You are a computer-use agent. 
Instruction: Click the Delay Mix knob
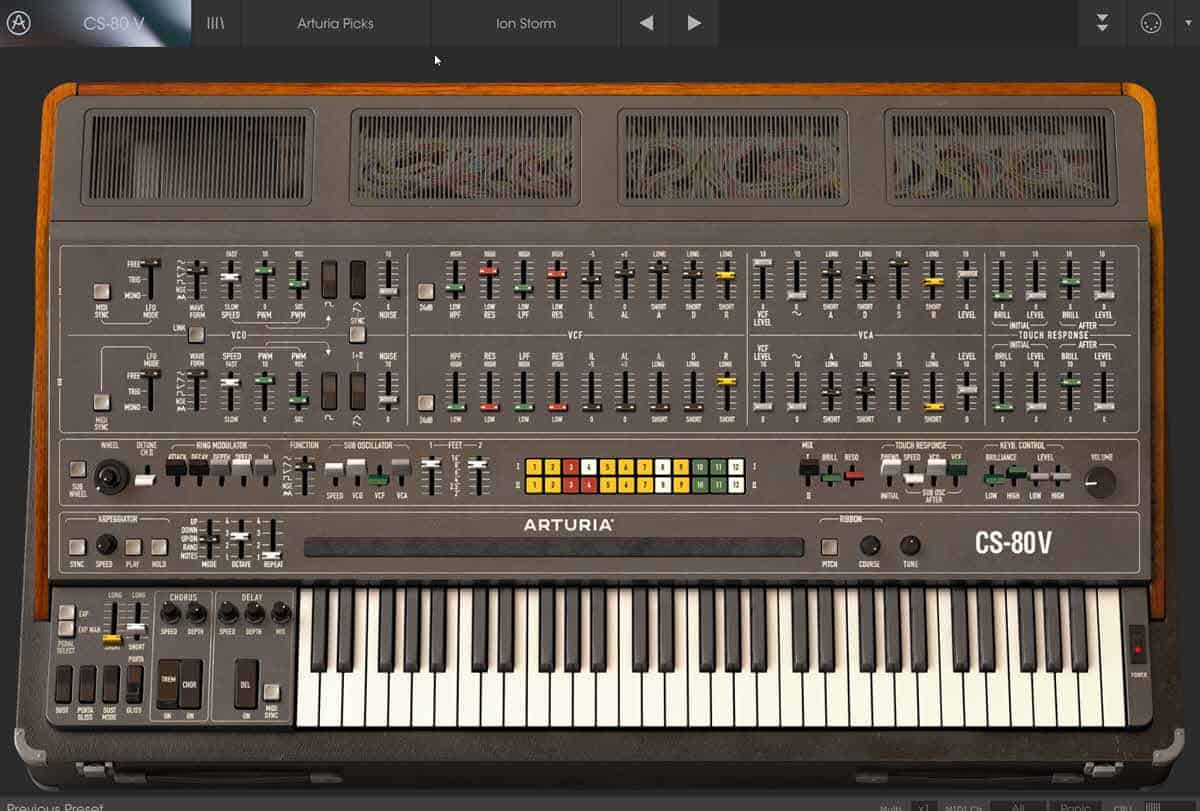pyautogui.click(x=281, y=612)
